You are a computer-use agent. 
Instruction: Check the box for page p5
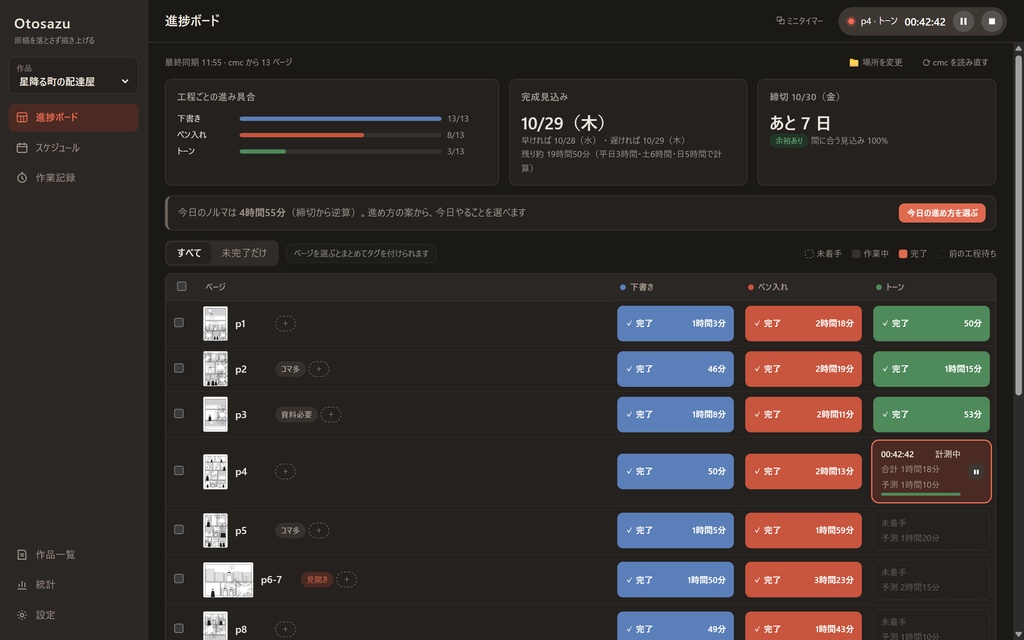click(179, 530)
